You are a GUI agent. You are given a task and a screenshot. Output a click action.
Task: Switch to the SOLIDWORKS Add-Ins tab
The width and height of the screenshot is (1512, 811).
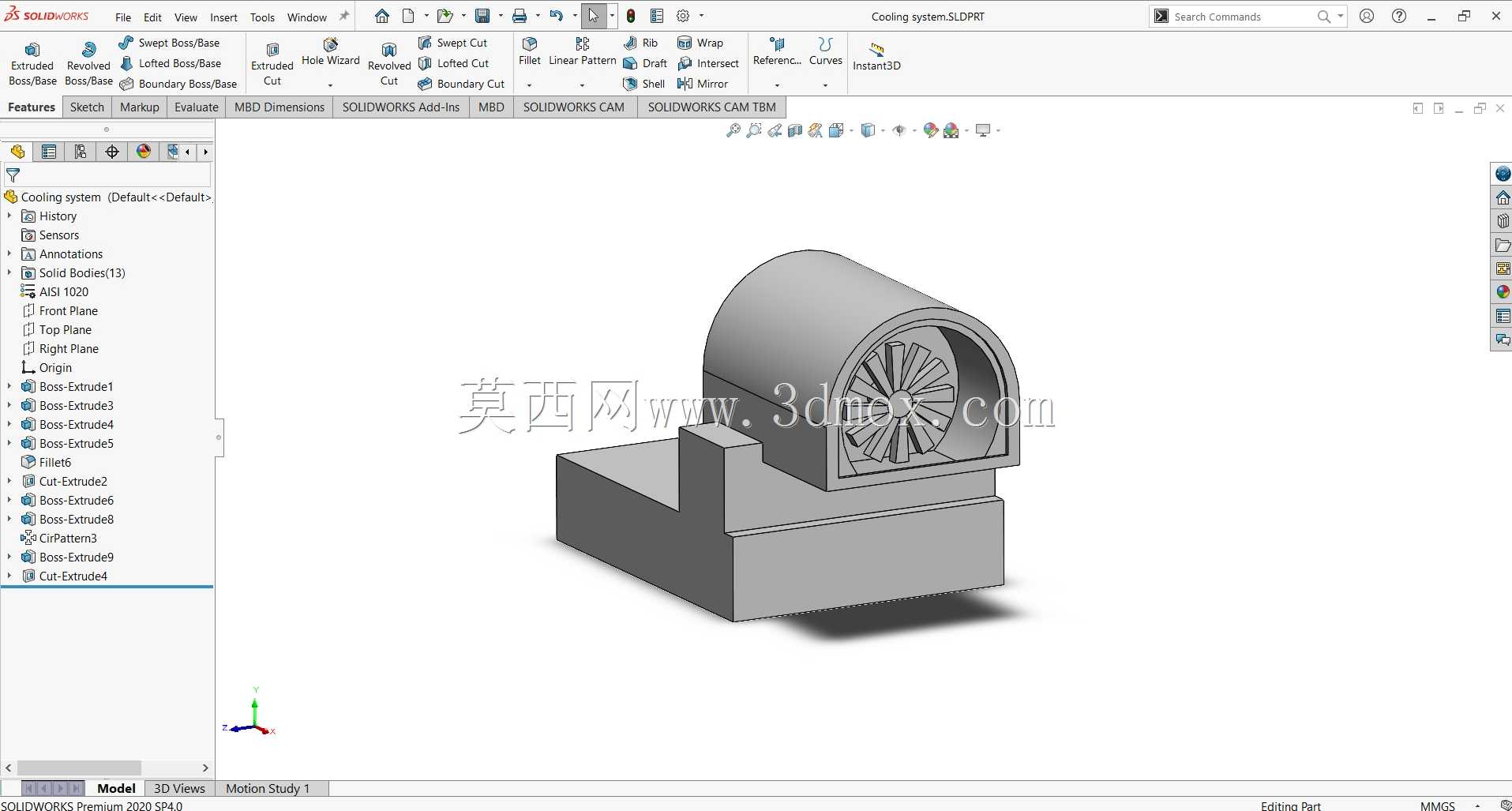(400, 107)
